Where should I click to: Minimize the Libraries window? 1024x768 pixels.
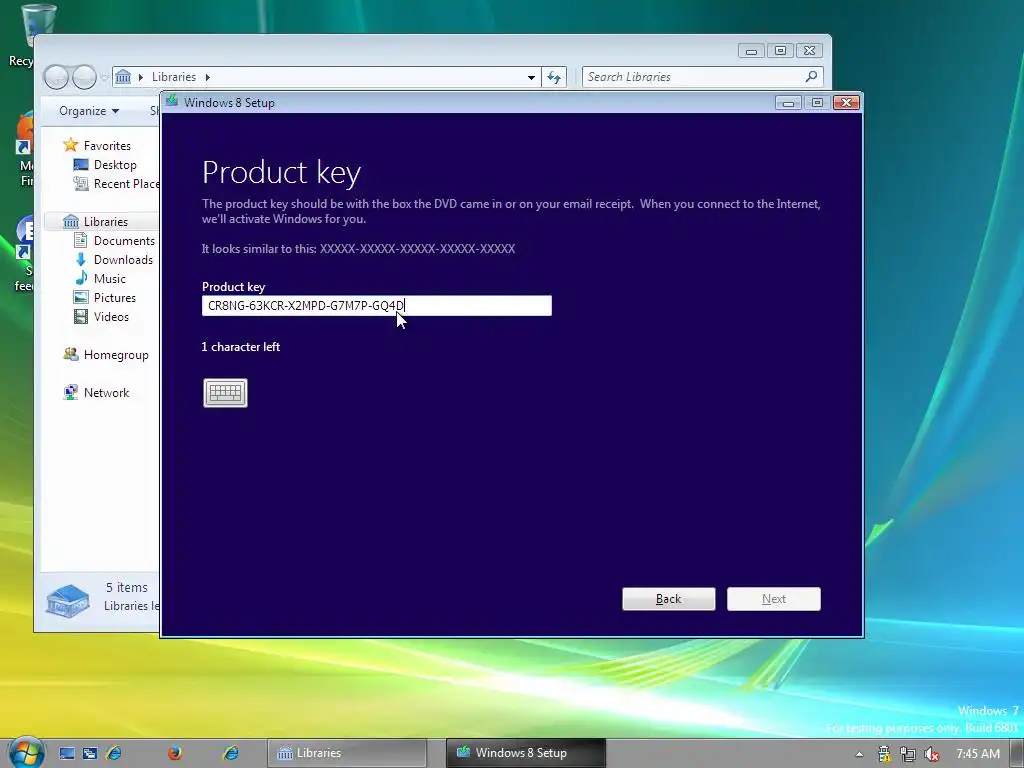coord(752,51)
